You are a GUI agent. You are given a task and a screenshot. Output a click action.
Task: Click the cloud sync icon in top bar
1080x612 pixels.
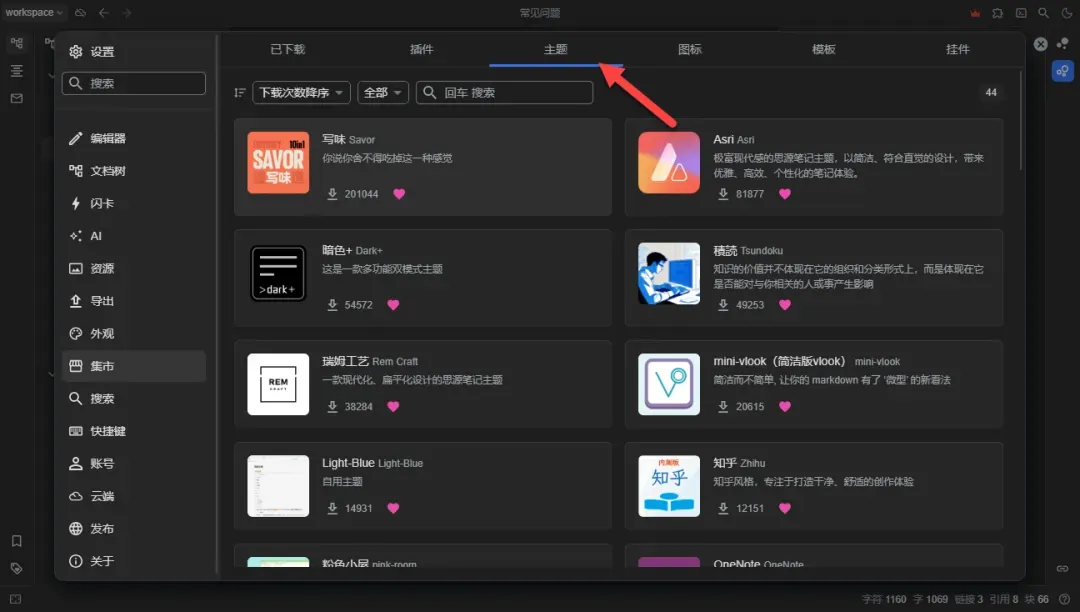tap(81, 12)
